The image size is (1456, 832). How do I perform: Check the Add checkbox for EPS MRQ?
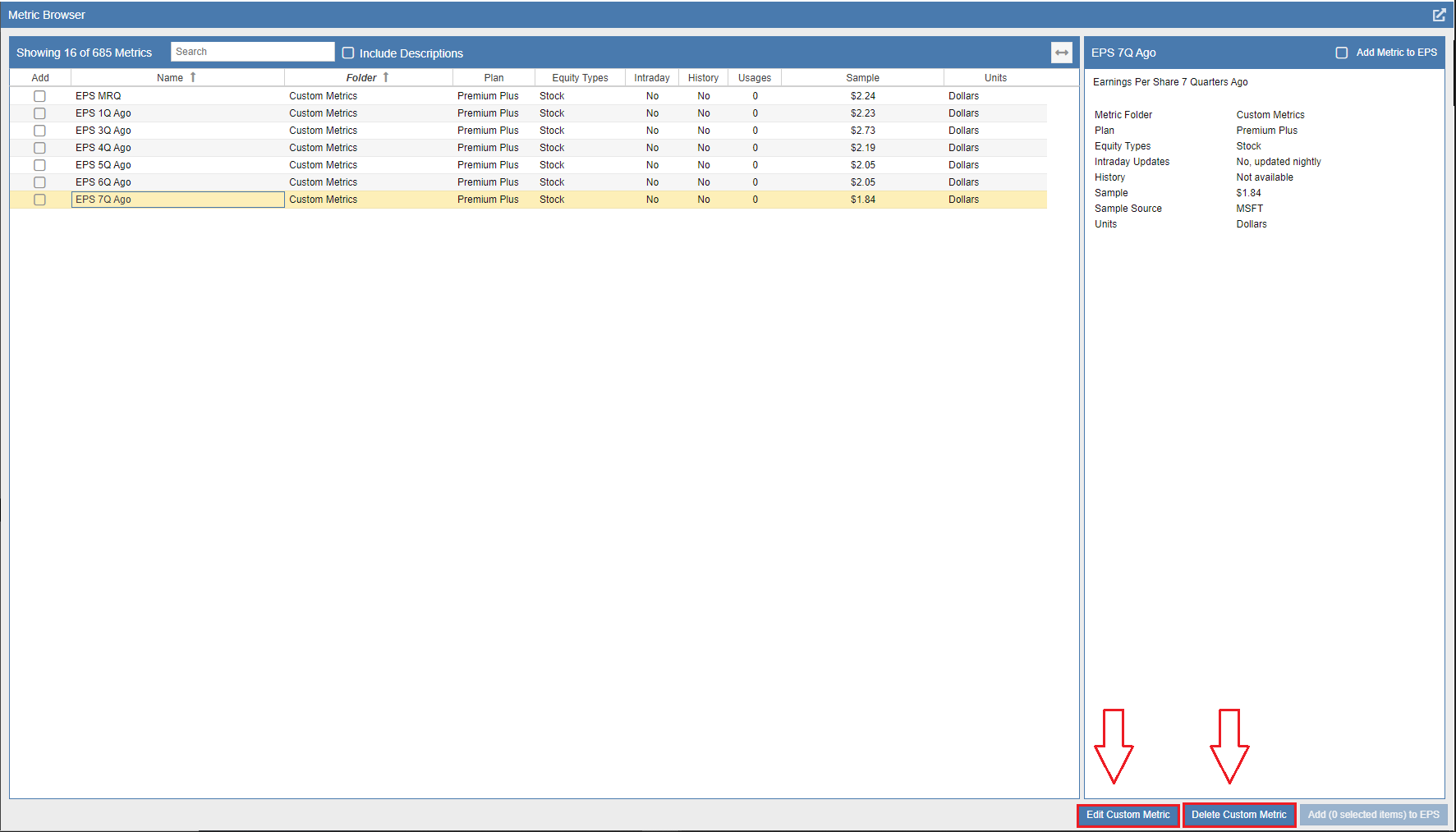(x=39, y=95)
